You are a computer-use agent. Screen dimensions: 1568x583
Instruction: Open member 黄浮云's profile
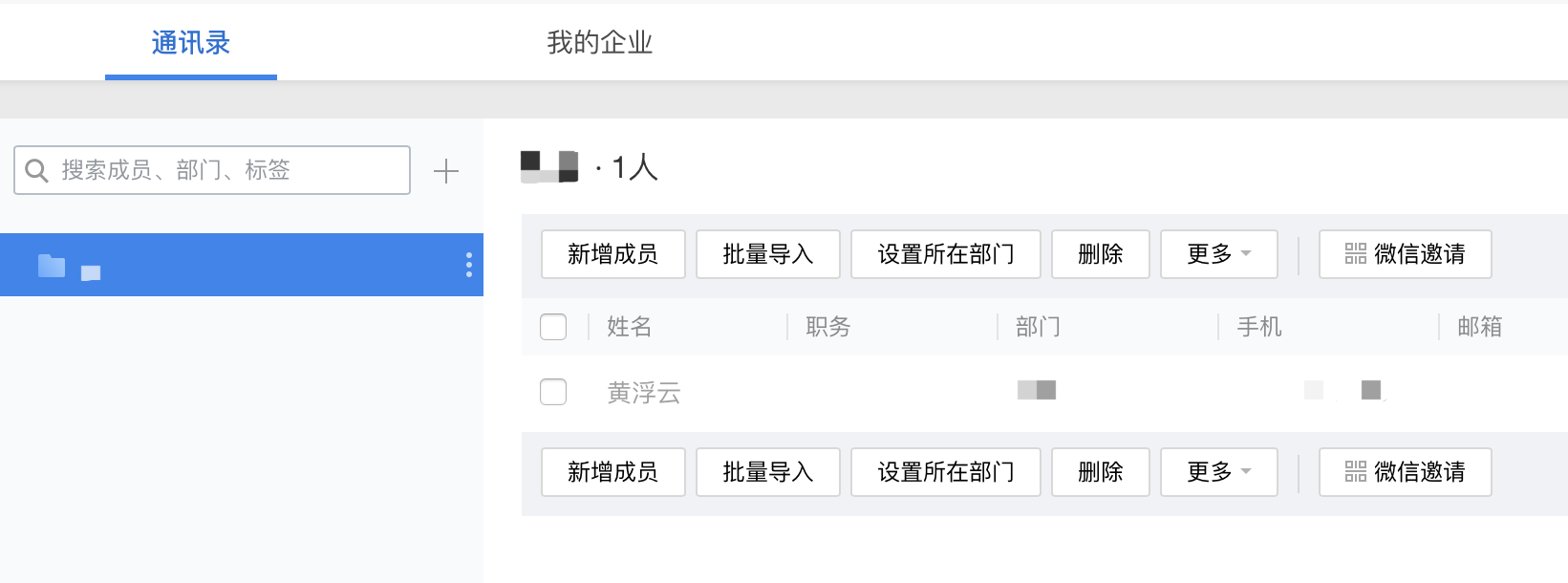643,393
